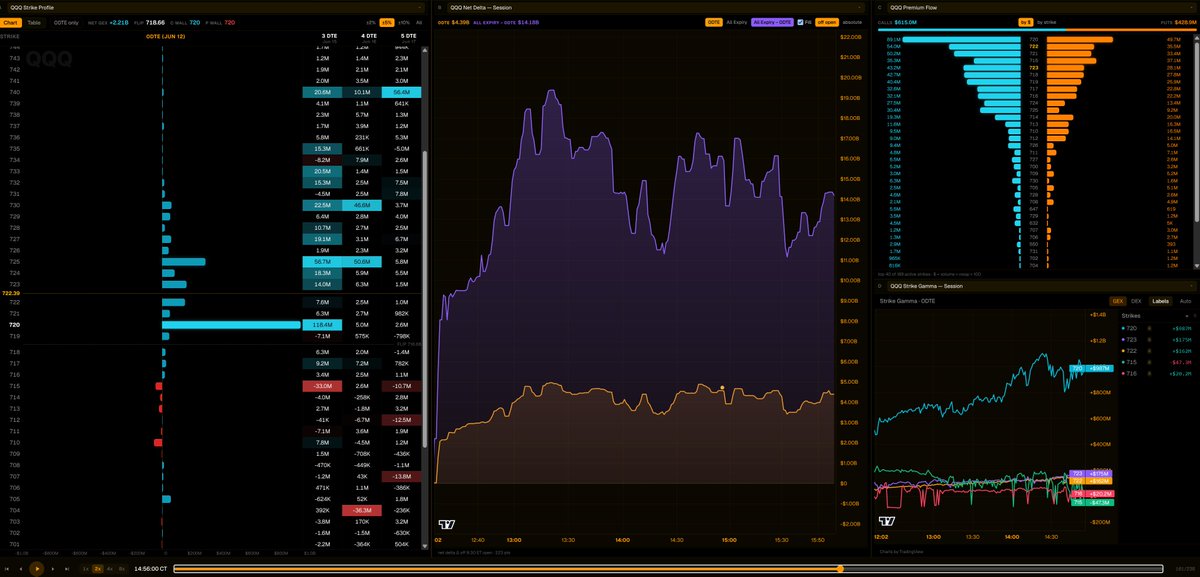
Task: Click the -36.3M cell at strike 704
Action: coord(362,509)
